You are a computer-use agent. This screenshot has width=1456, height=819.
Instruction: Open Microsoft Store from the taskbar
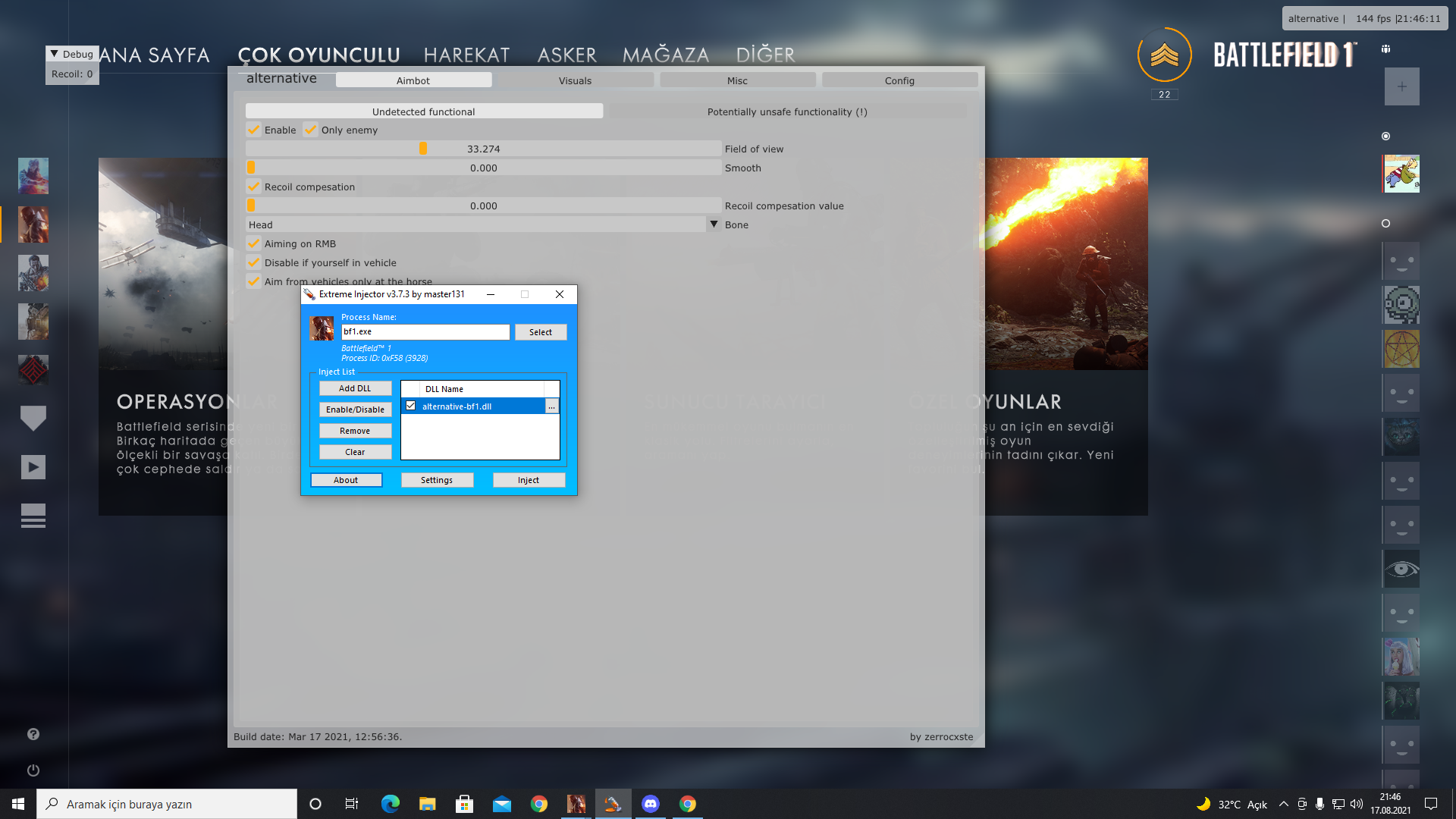465,804
